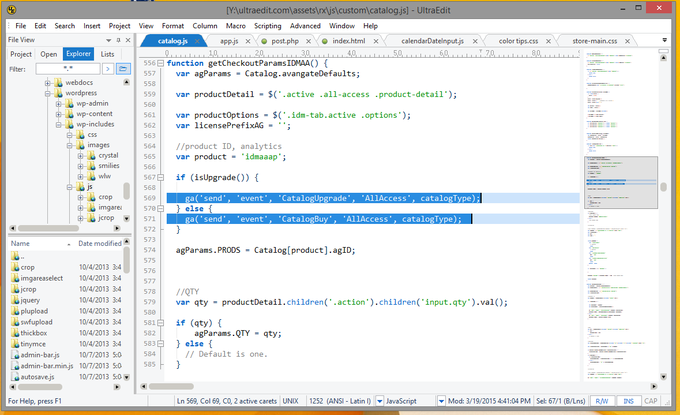
Task: Switch to the Open tab in File View
Action: tap(49, 54)
